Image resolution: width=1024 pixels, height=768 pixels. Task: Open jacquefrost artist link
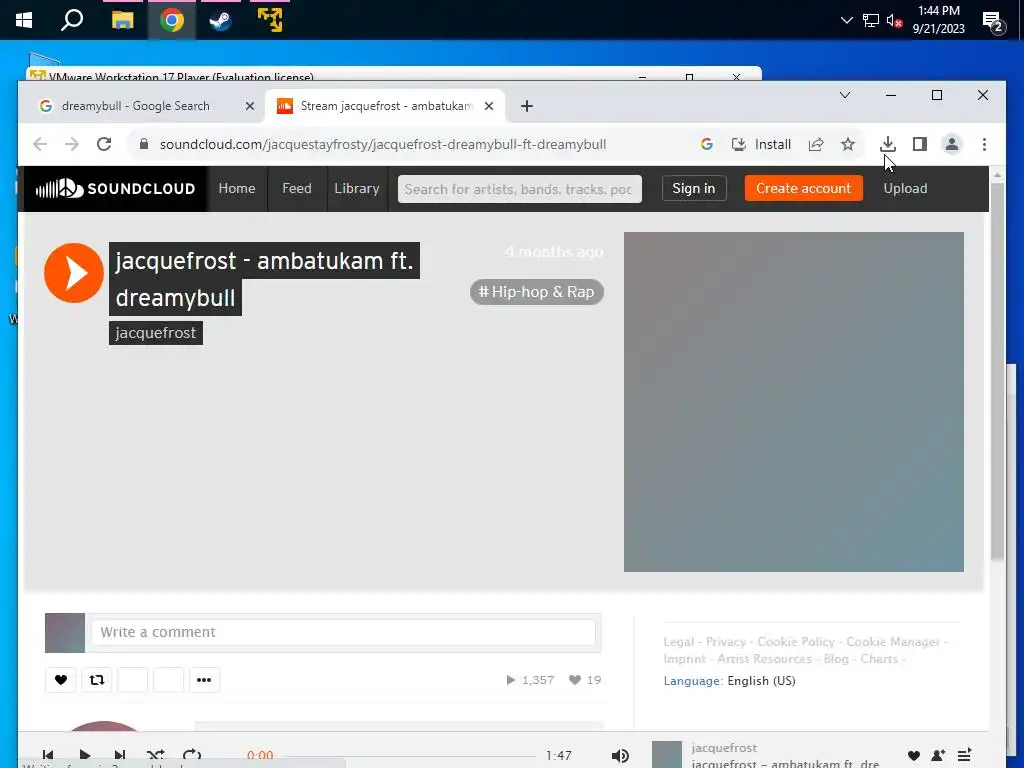point(155,333)
